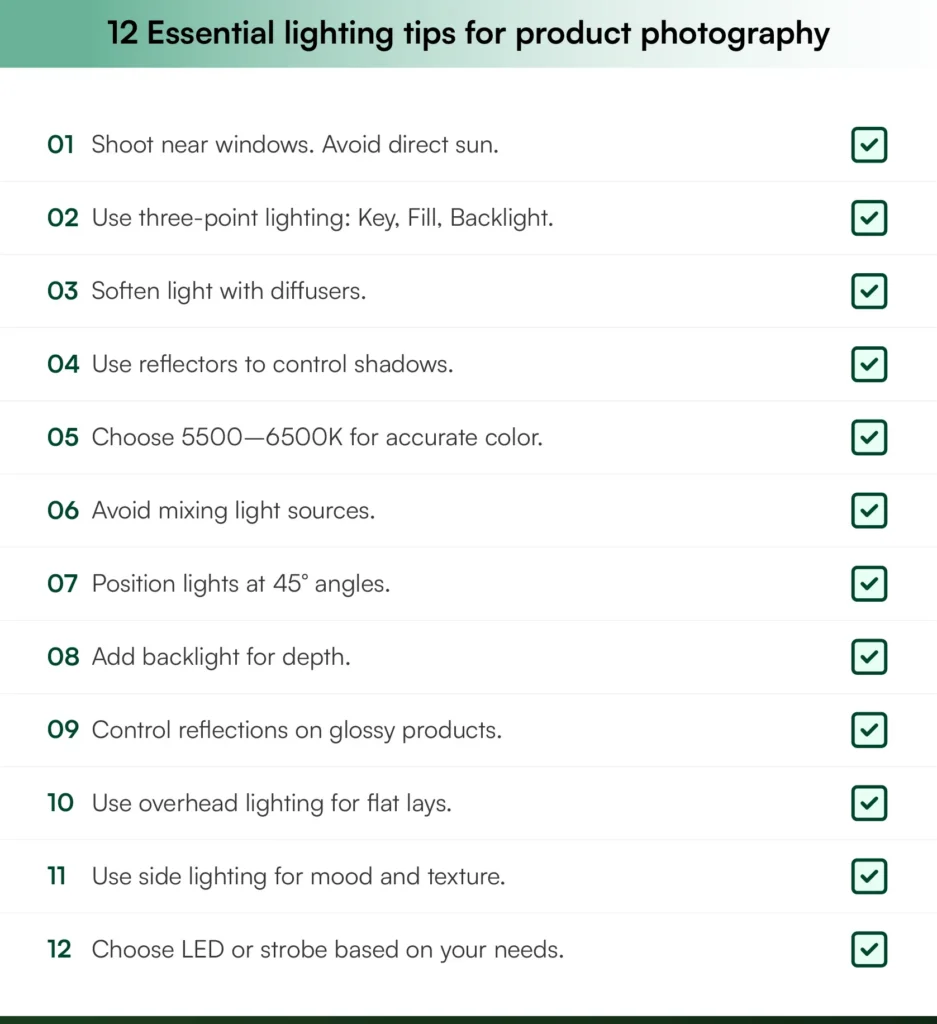The width and height of the screenshot is (937, 1024).
Task: Uncheck the overhead lighting flat lays box
Action: [x=869, y=803]
